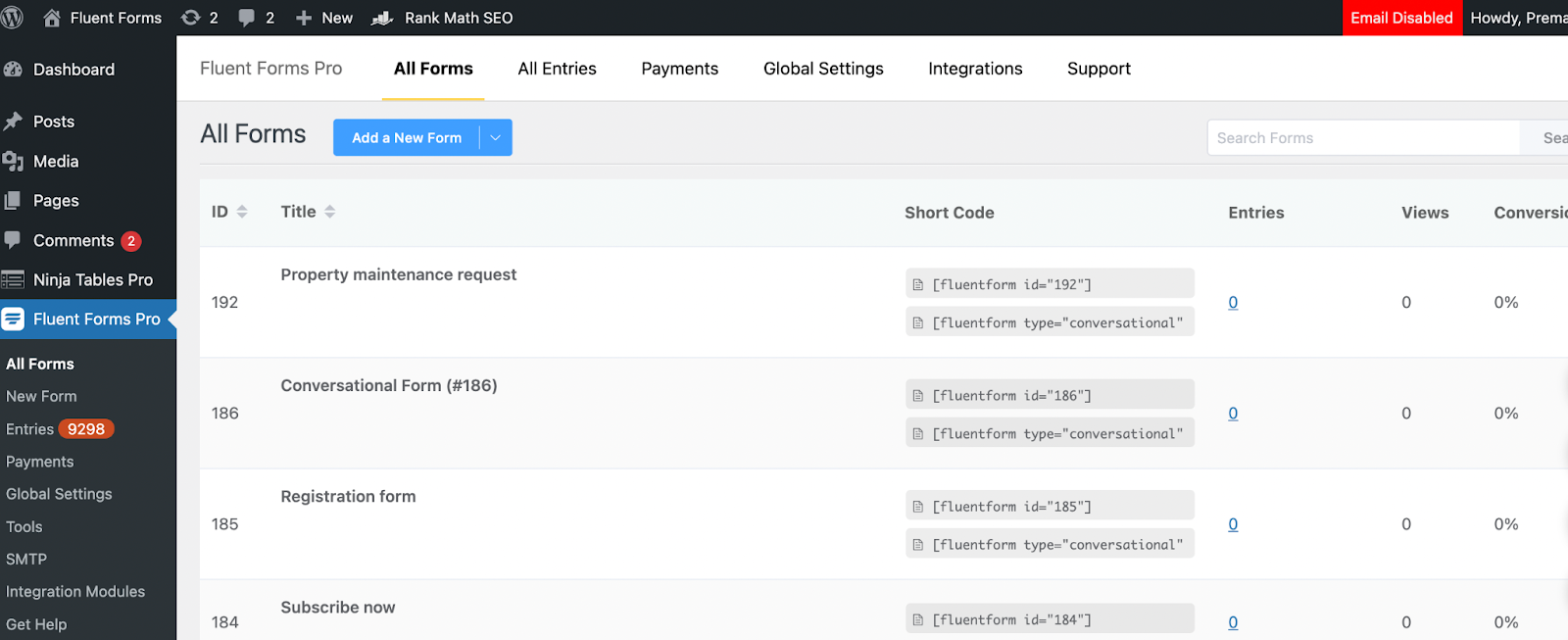Focus the Search Forms input field
This screenshot has height=640, width=1568.
coord(1362,138)
